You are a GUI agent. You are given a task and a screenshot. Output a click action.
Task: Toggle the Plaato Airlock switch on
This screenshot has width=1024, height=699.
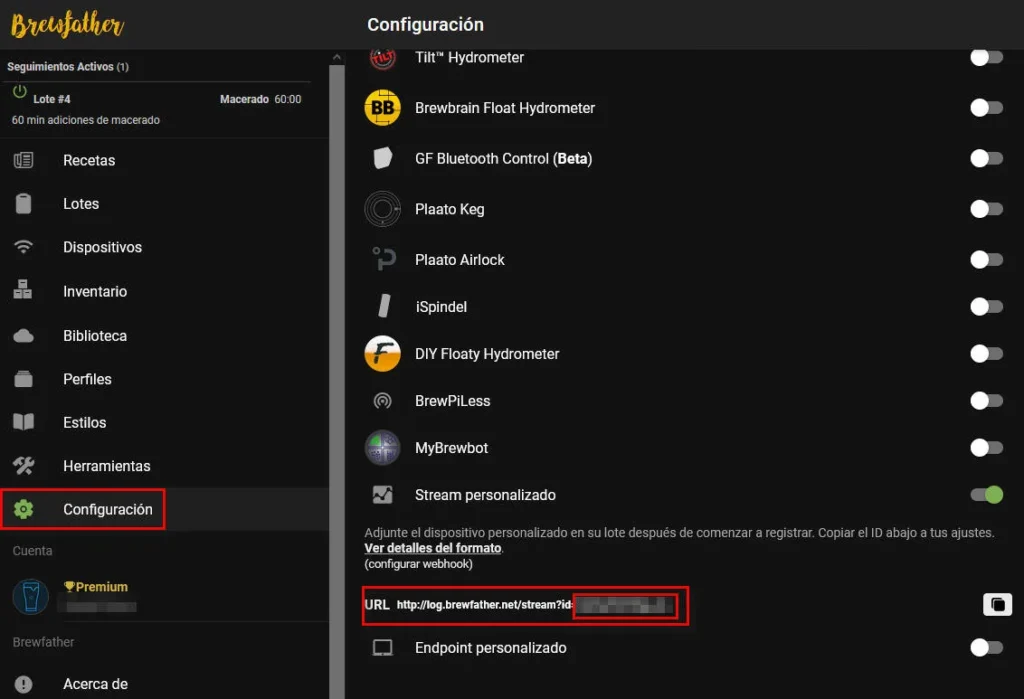click(986, 259)
